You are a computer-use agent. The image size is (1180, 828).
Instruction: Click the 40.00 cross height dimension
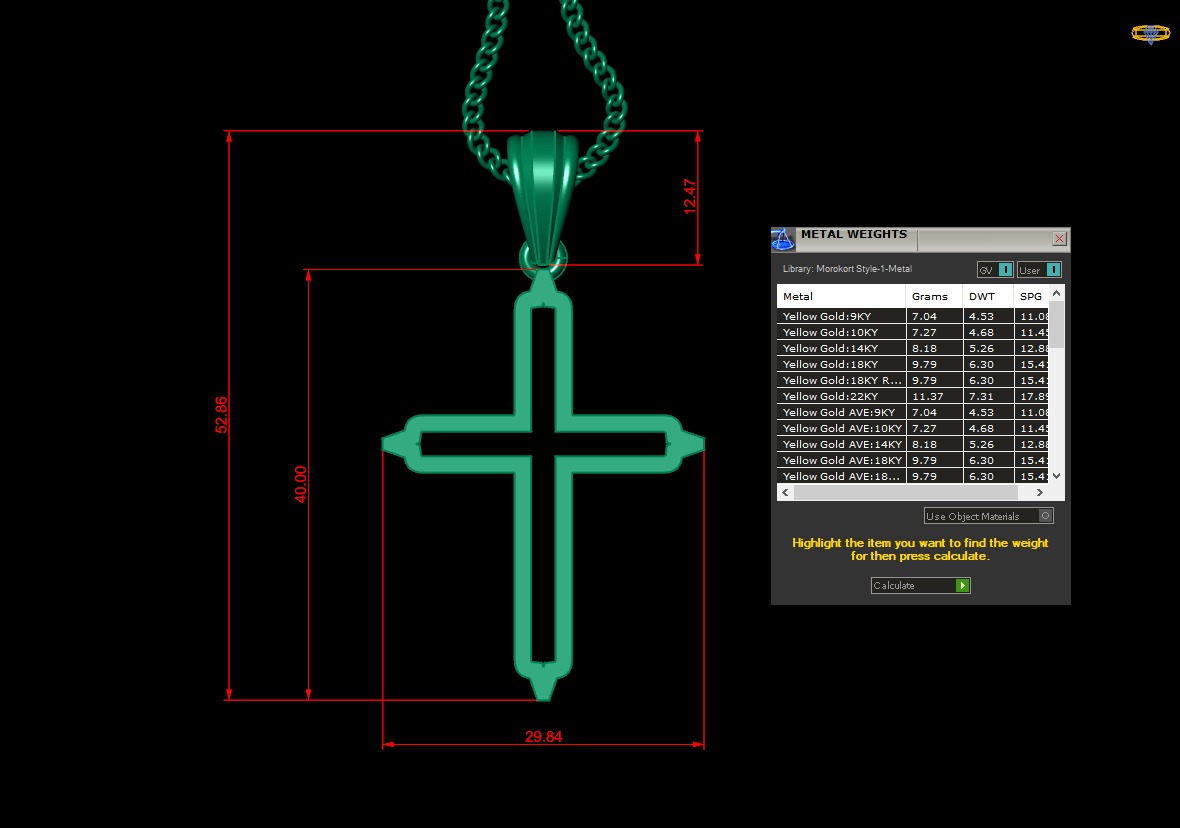[x=300, y=484]
